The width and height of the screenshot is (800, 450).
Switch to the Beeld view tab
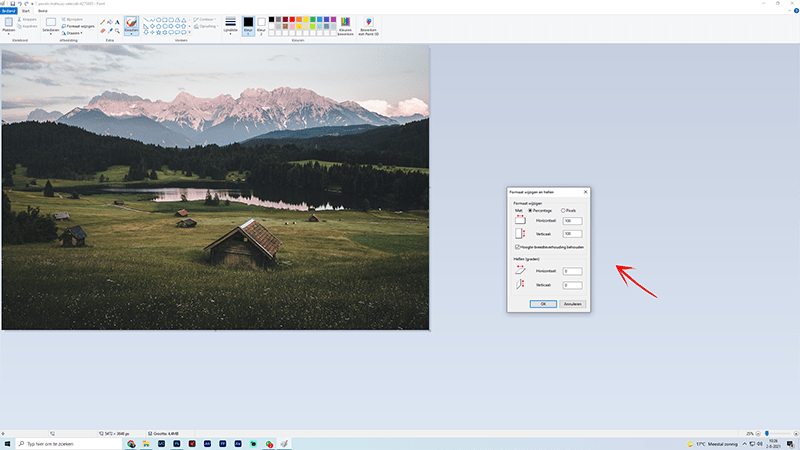click(42, 11)
